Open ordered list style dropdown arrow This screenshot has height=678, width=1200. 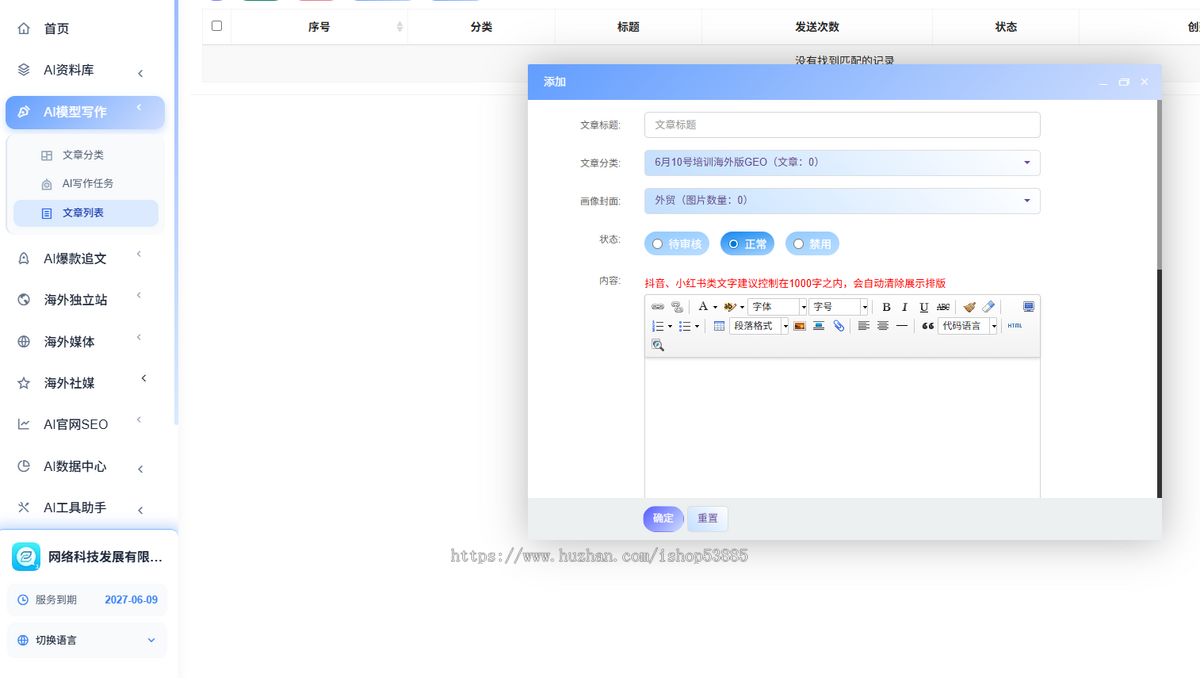point(670,326)
